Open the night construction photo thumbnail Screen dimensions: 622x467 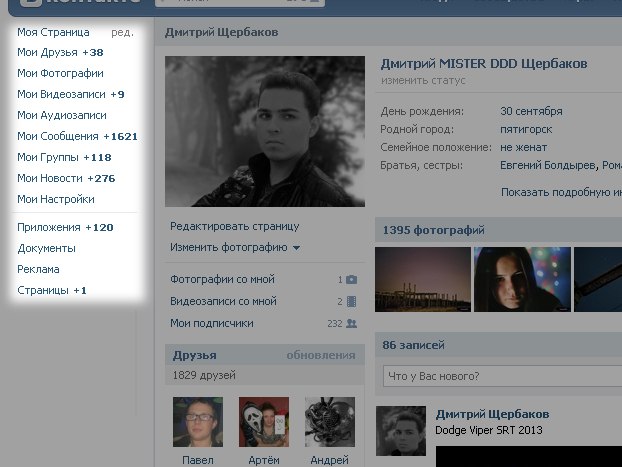[x=423, y=279]
